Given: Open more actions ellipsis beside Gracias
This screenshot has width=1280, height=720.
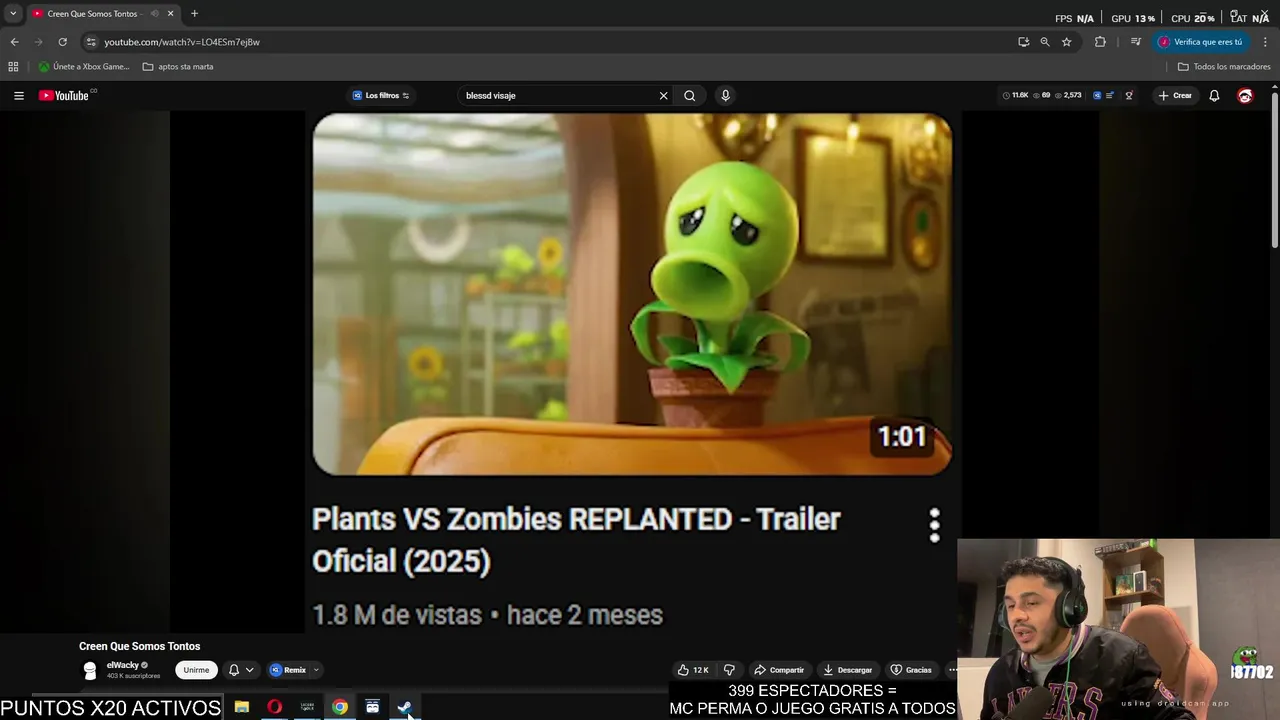Looking at the screenshot, I should coord(952,670).
